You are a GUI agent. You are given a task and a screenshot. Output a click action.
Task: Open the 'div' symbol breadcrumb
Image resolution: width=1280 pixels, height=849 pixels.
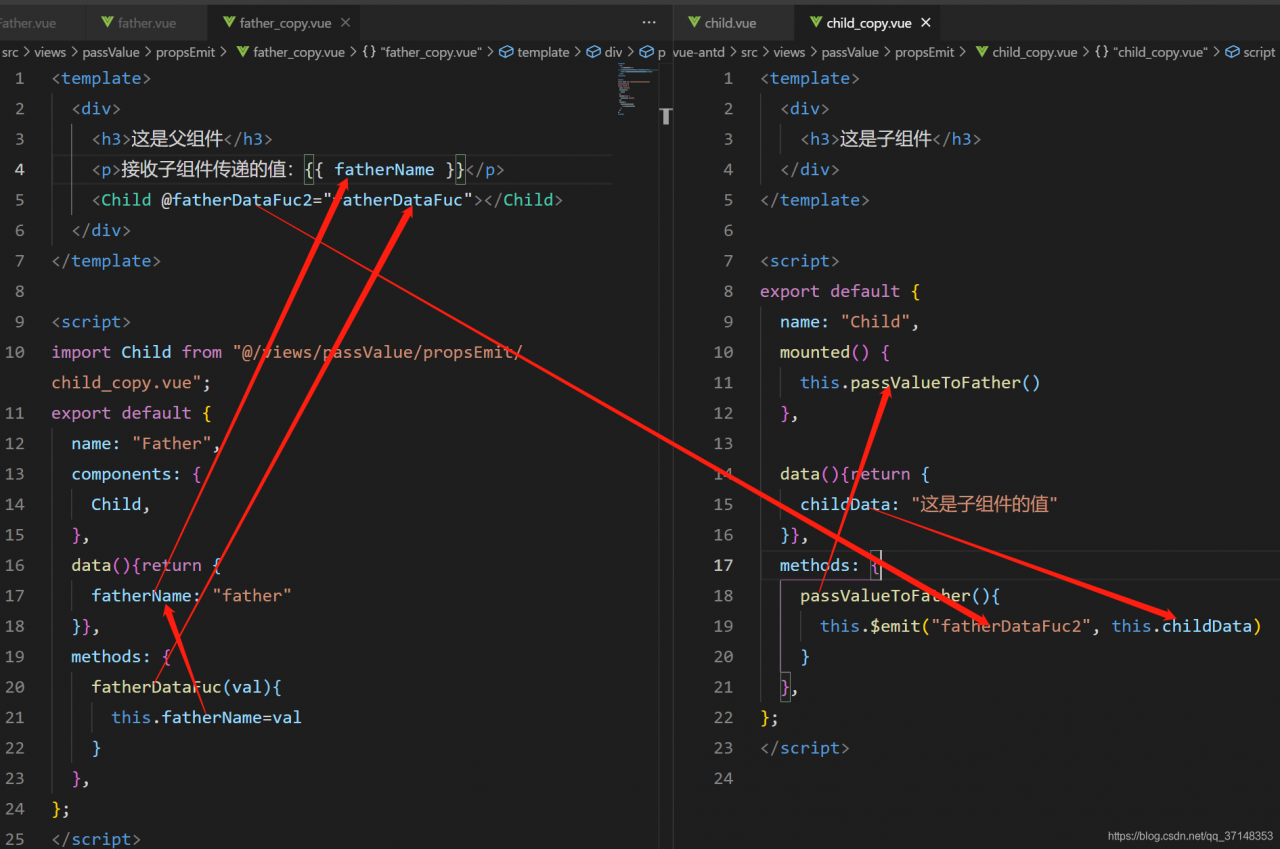[605, 52]
